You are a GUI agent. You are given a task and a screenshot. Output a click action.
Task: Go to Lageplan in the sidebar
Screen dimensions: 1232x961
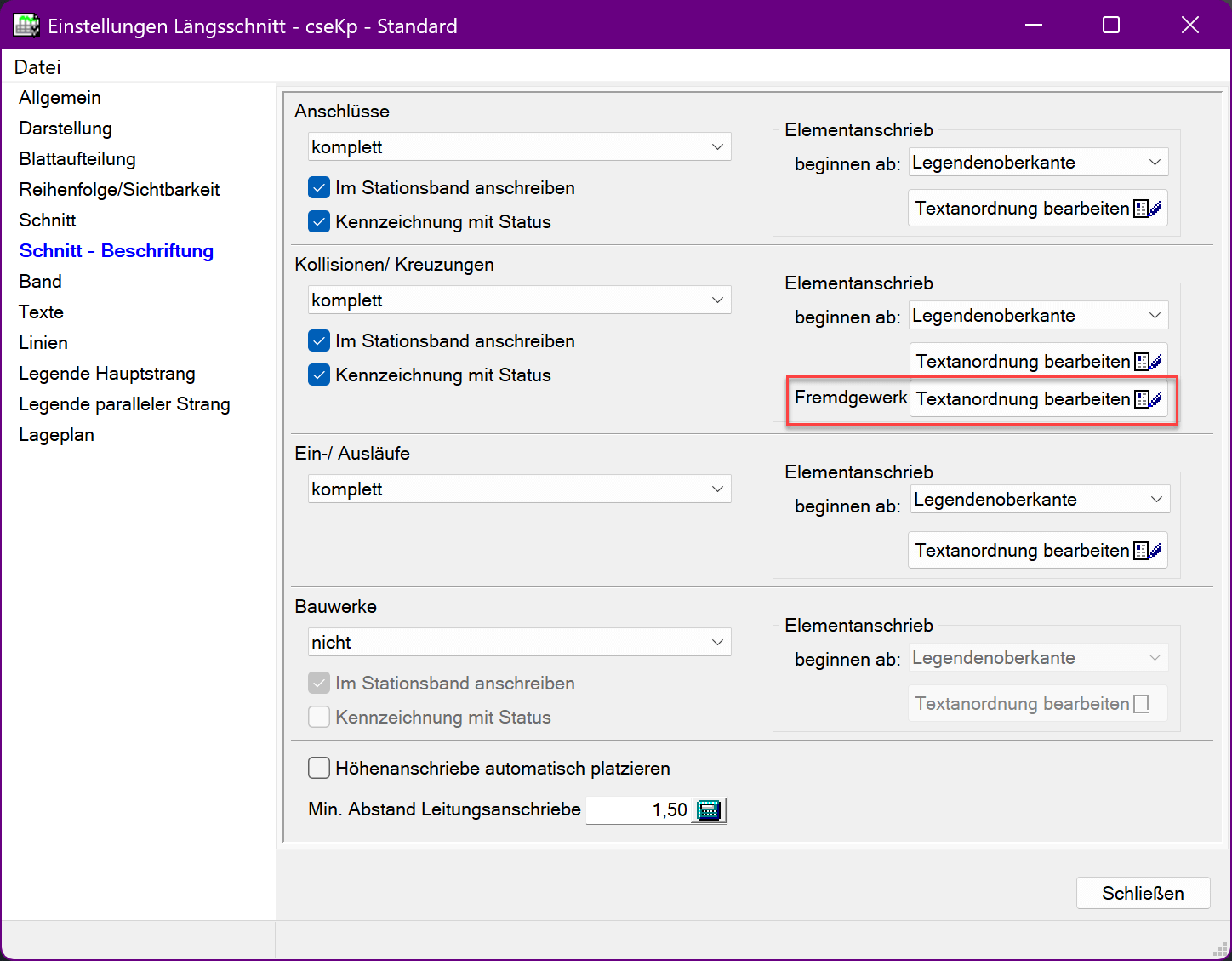[57, 435]
